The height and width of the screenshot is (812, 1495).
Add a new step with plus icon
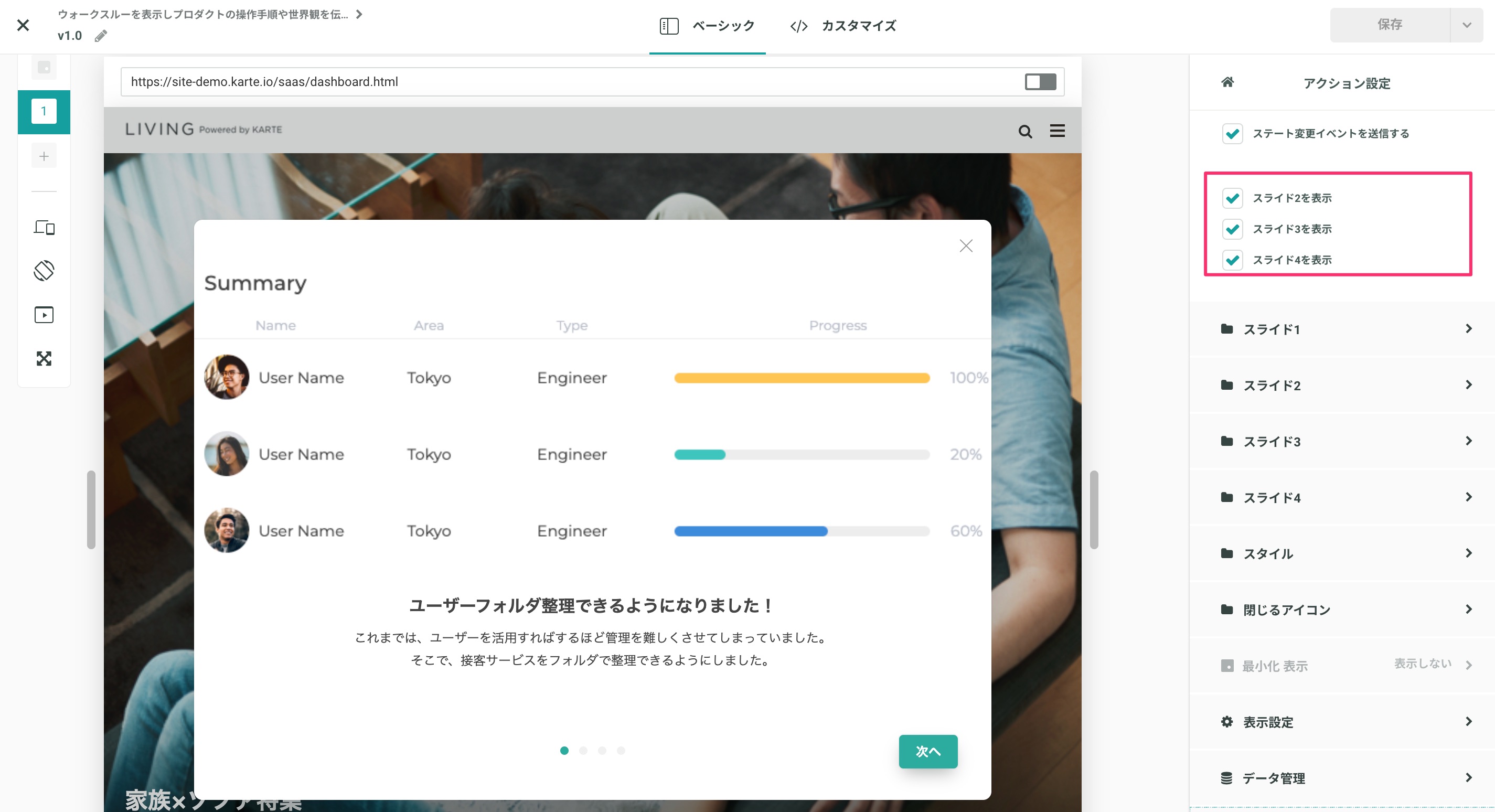(44, 156)
